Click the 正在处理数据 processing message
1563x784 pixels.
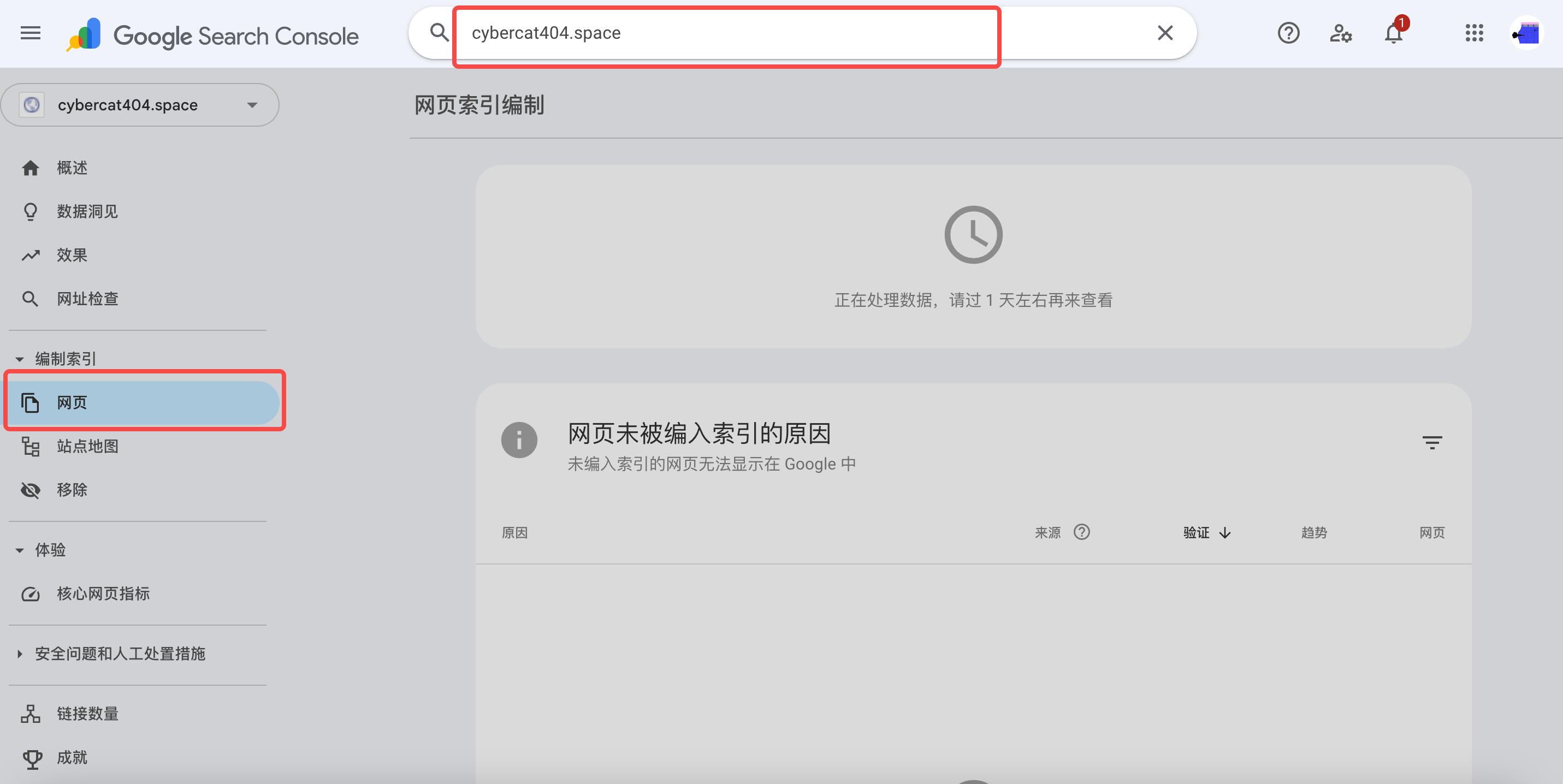pos(973,300)
